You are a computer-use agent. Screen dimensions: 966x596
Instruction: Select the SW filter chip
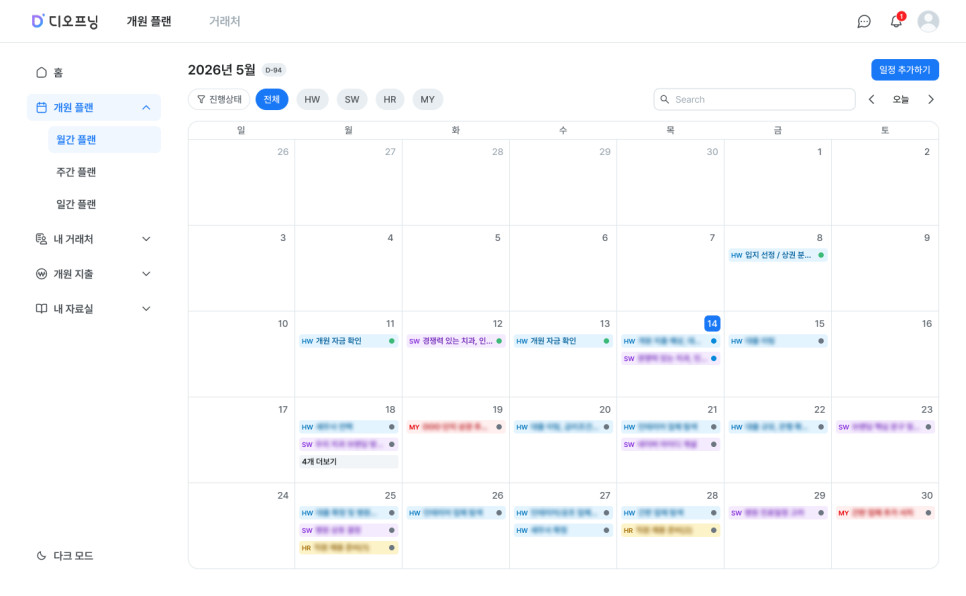click(352, 99)
